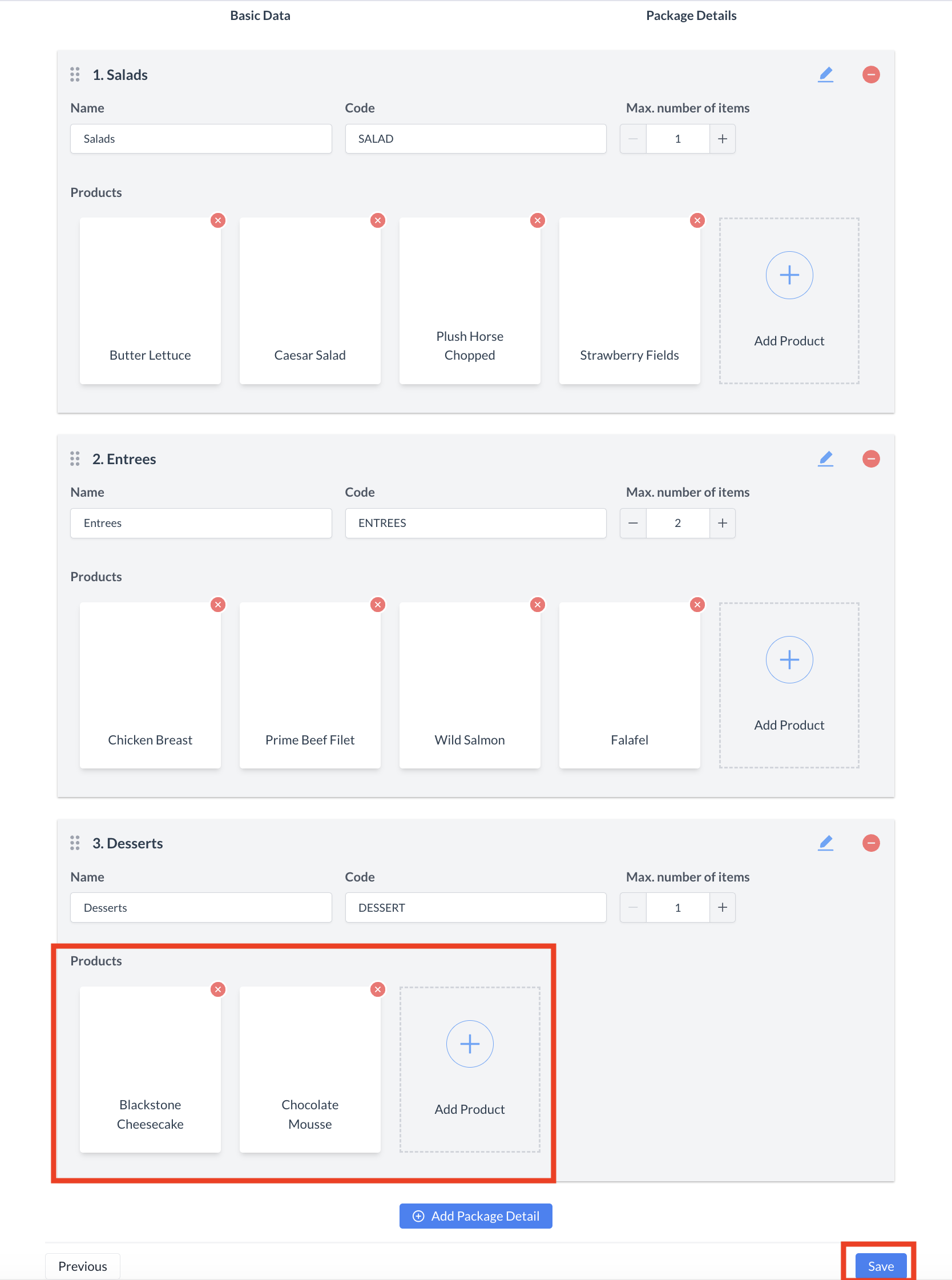Click the Save button

[880, 1266]
